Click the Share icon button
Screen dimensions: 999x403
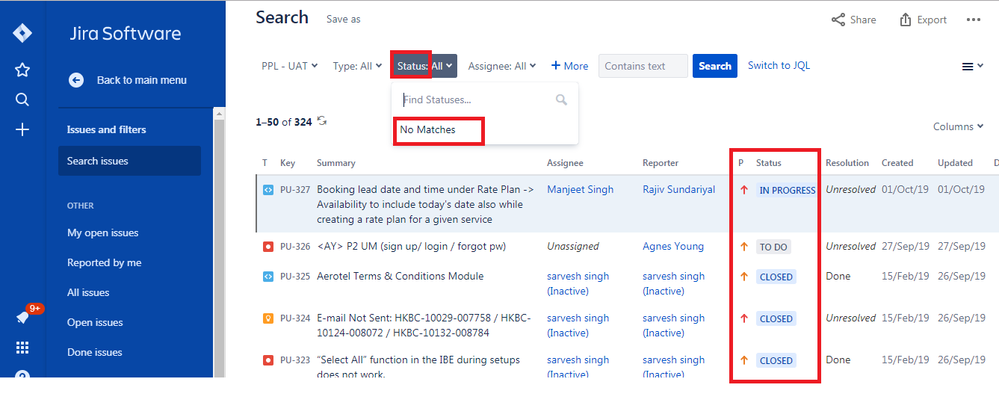click(854, 20)
